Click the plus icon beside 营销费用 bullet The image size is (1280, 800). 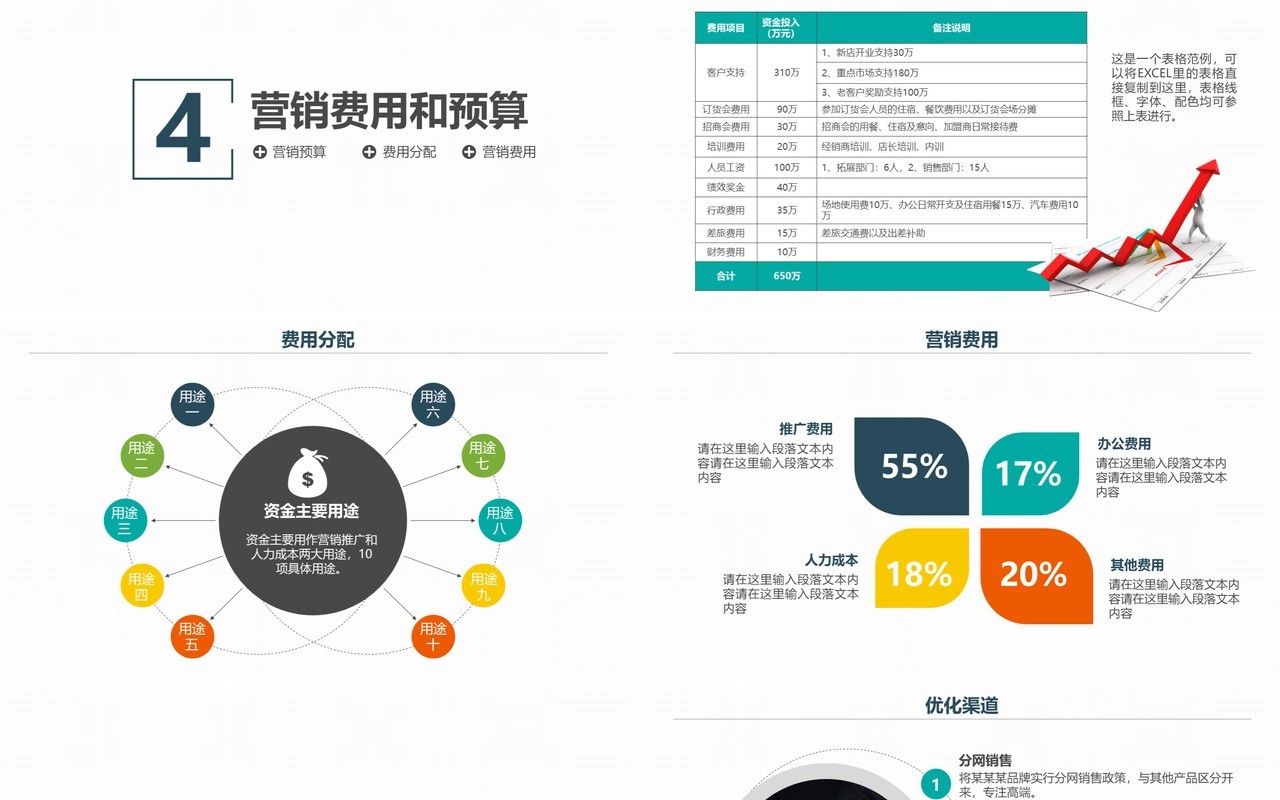(x=469, y=152)
